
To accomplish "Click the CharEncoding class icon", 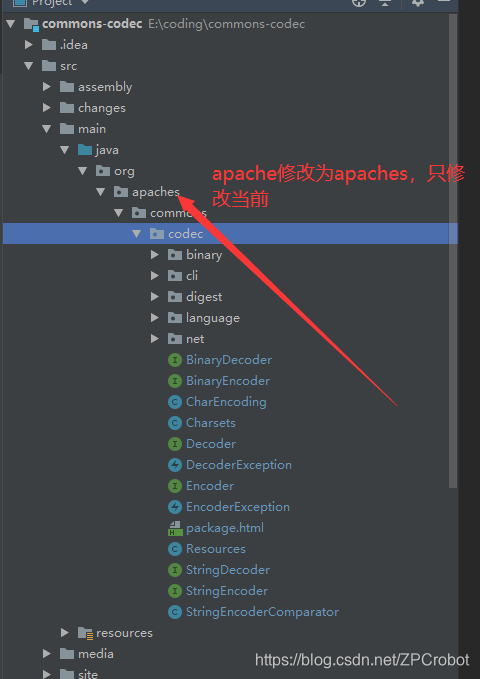I will (x=175, y=402).
